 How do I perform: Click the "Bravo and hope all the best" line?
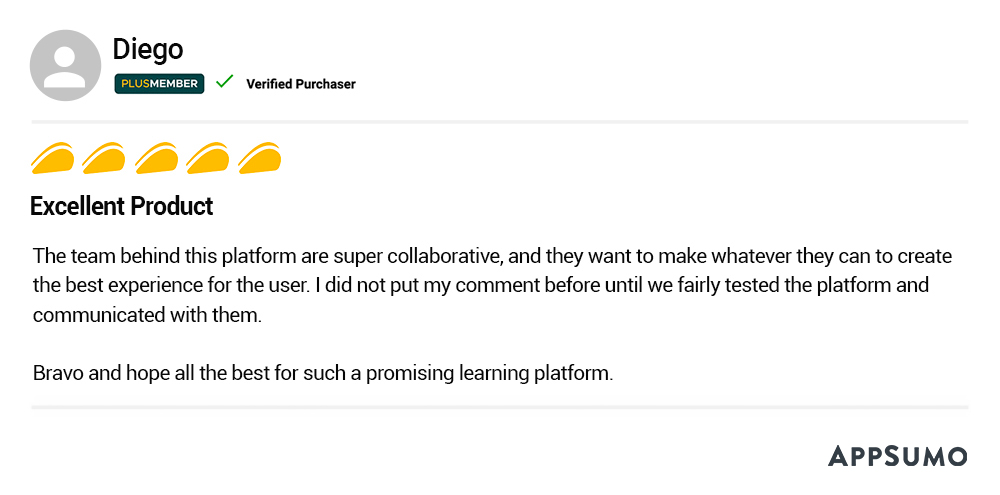322,374
